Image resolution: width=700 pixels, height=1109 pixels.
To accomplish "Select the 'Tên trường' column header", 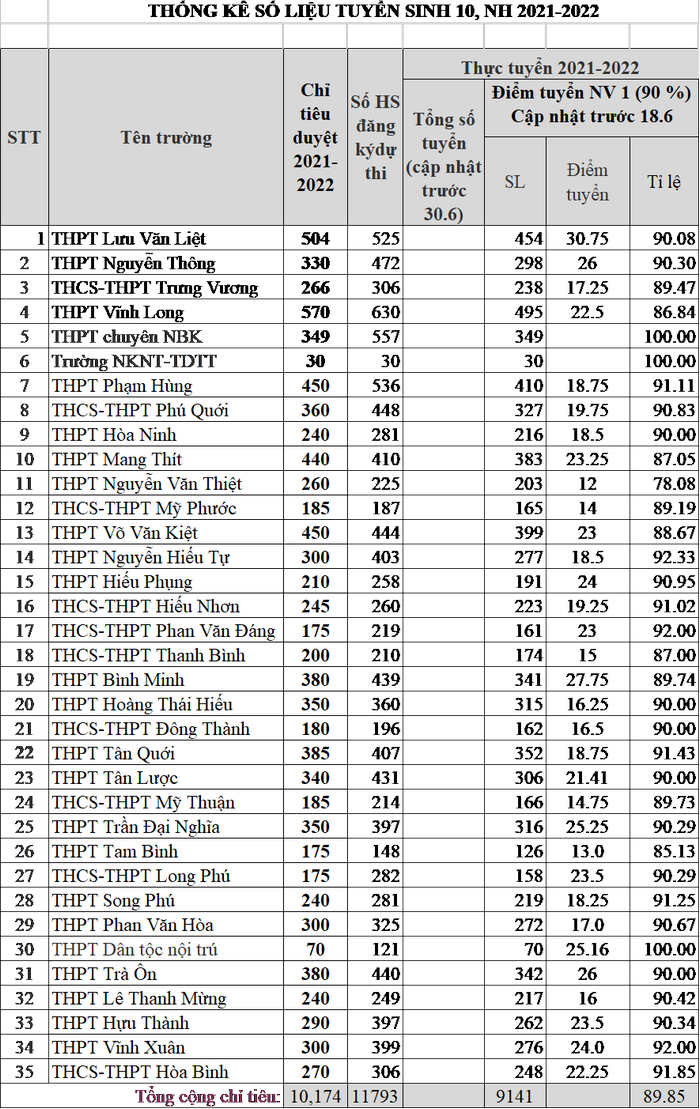I will click(x=166, y=138).
